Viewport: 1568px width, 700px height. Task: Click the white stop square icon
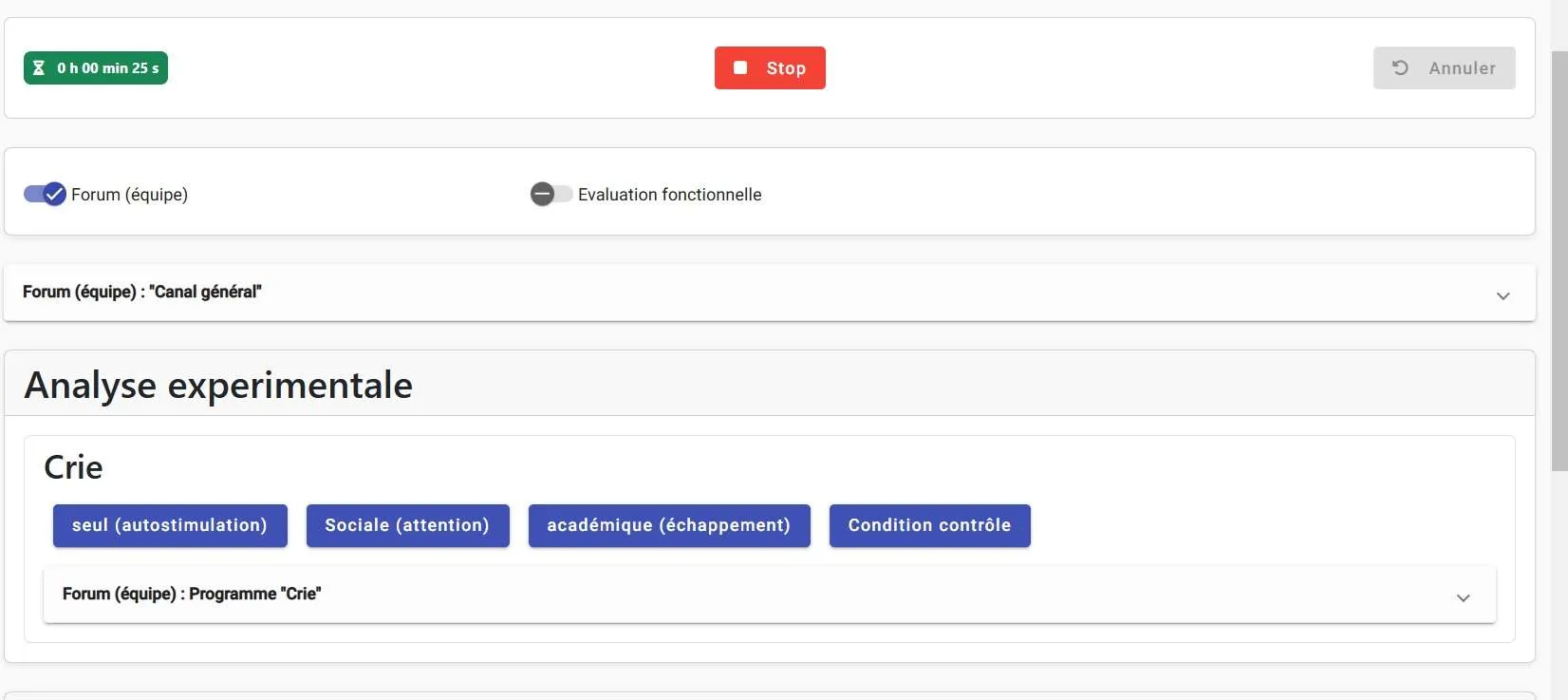740,68
